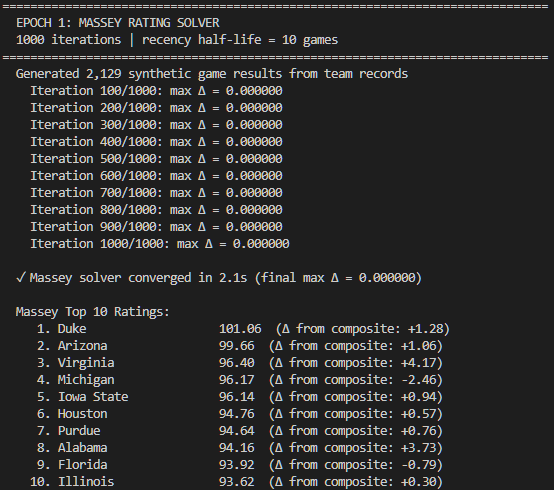The image size is (554, 490).
Task: Click the 'Massey Top 10 Ratings:' heading
Action: coord(93,312)
